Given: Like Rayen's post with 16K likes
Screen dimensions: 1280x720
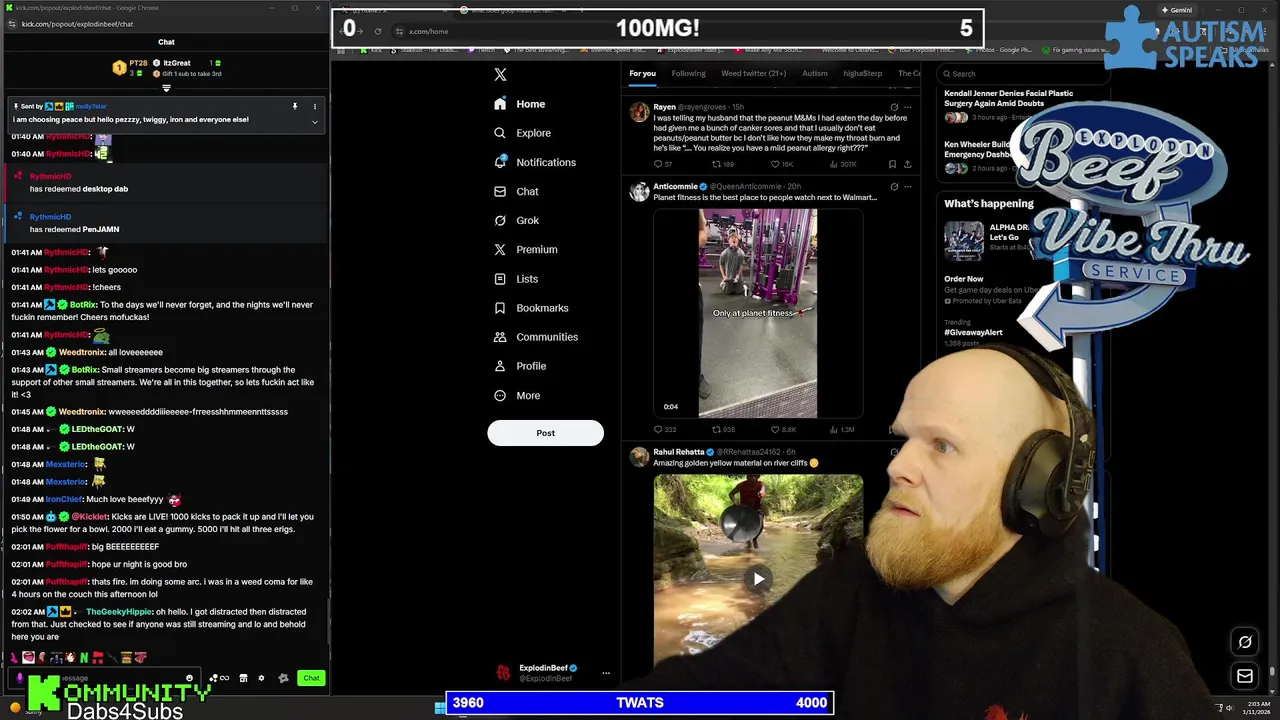Looking at the screenshot, I should [781, 164].
